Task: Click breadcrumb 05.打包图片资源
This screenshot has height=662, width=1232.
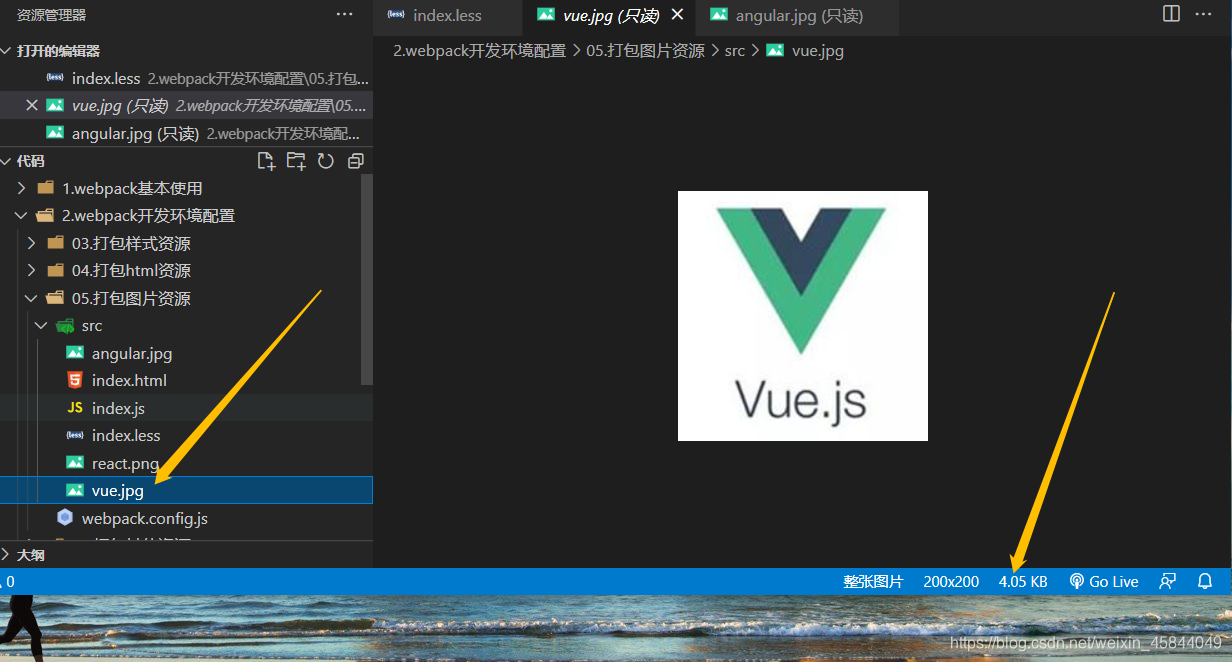Action: [x=645, y=50]
